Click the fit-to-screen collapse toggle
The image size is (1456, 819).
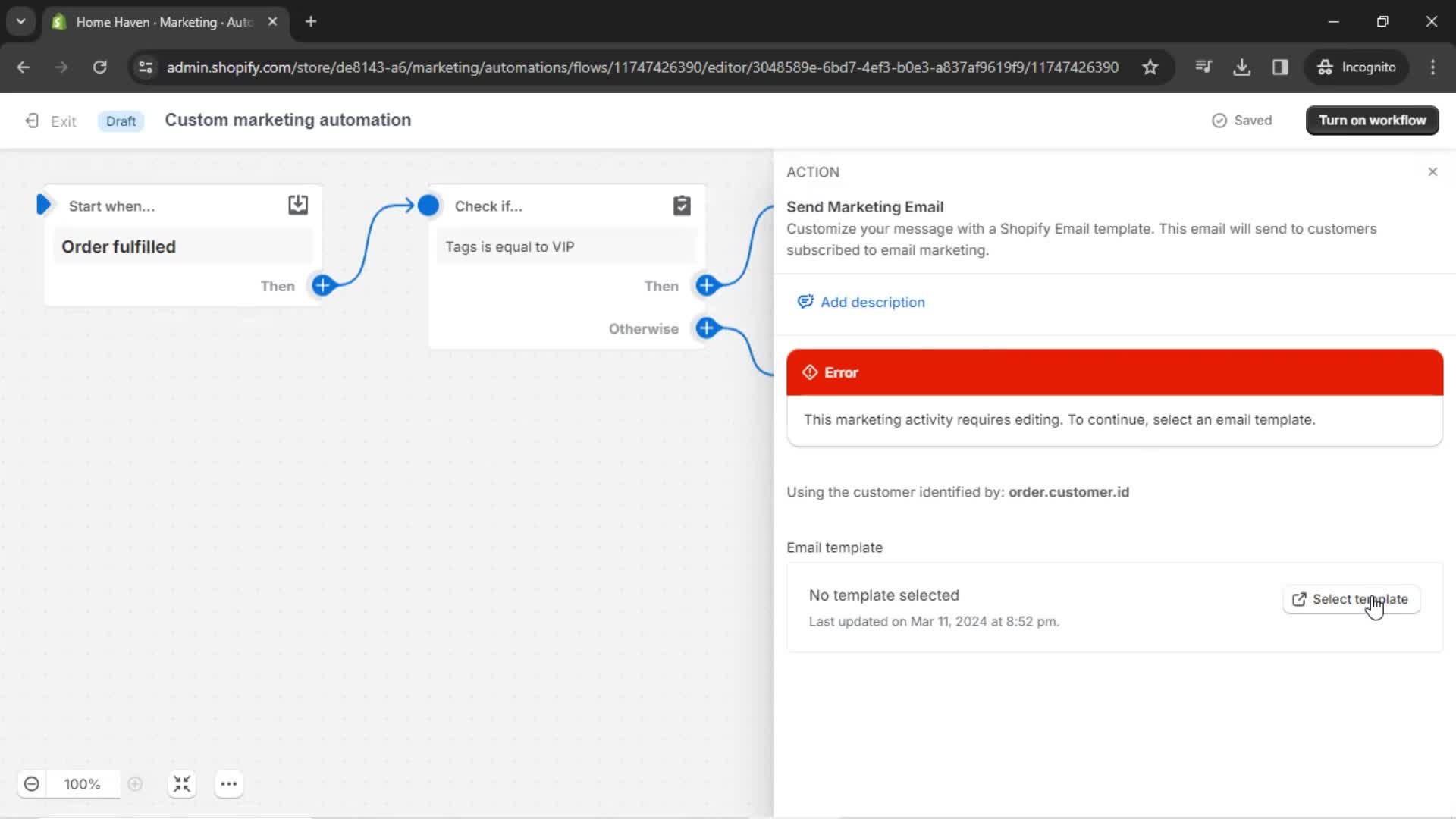(181, 784)
